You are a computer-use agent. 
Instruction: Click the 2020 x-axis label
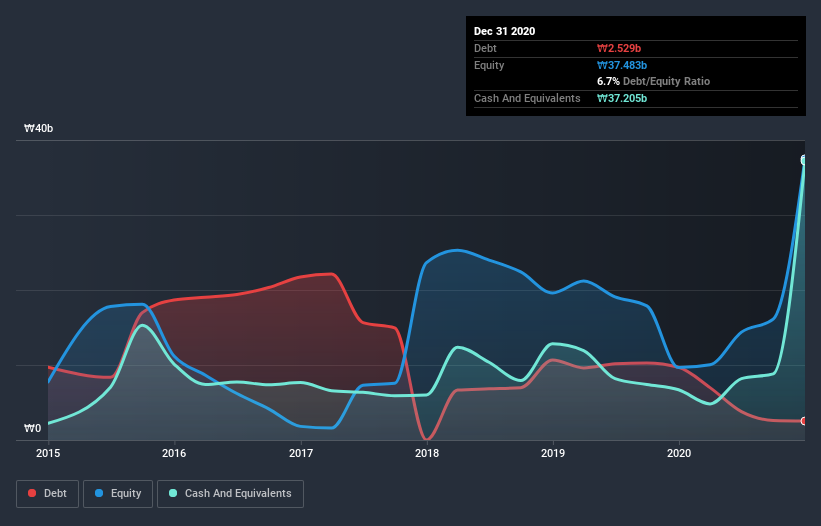(679, 453)
